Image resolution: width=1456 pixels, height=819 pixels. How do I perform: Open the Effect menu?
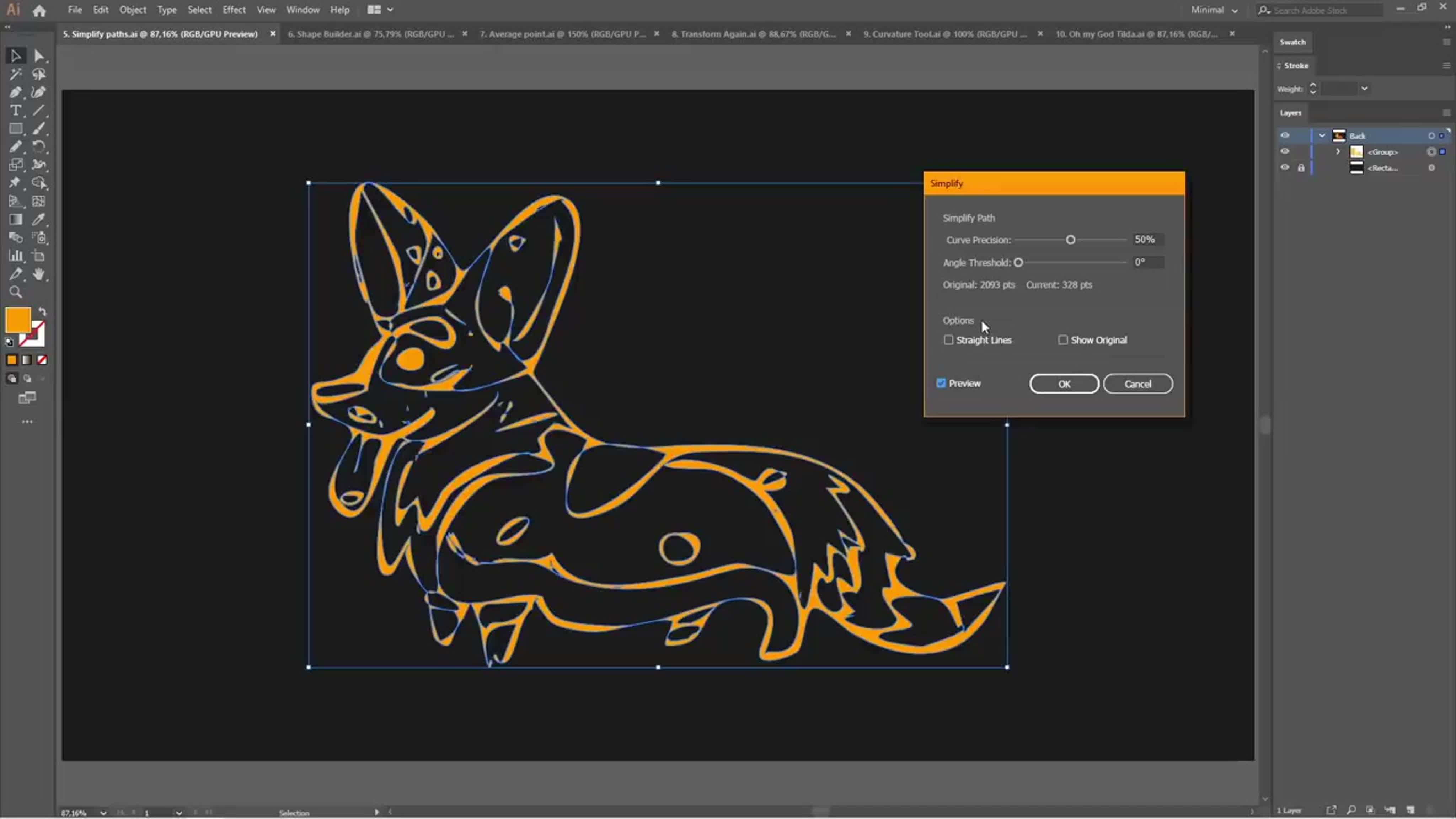pos(234,10)
